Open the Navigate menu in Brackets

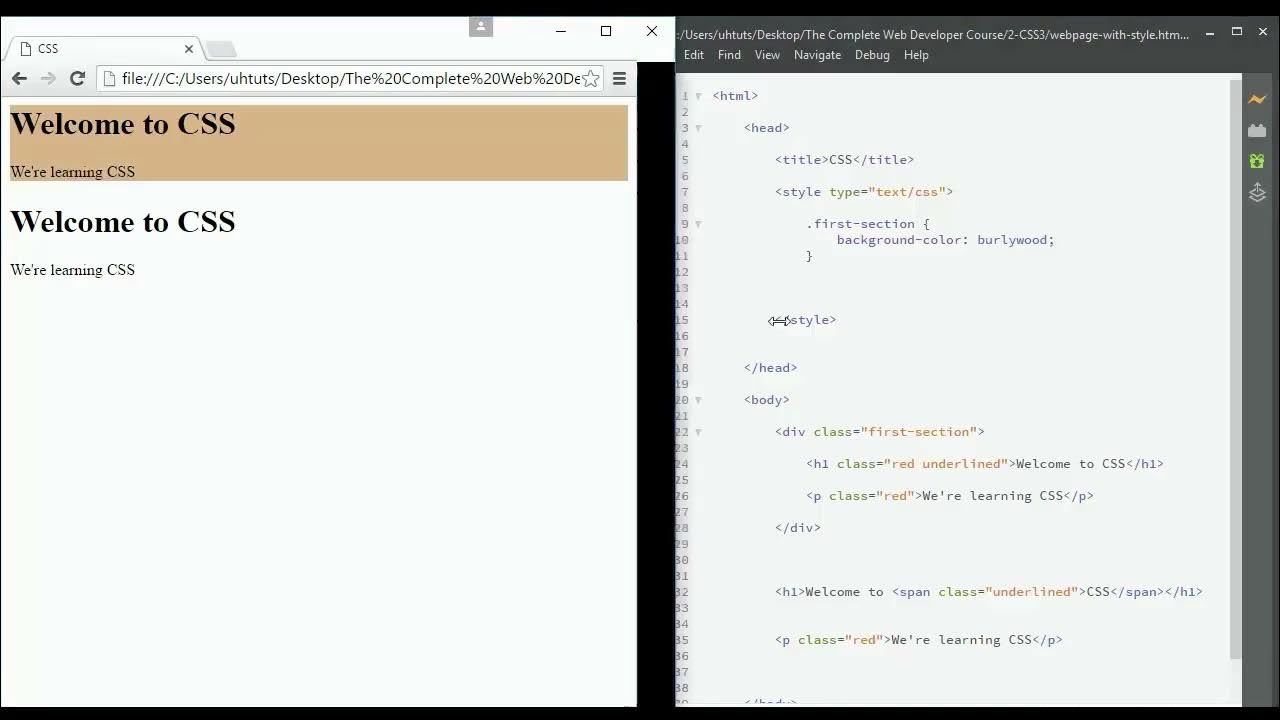coord(817,55)
